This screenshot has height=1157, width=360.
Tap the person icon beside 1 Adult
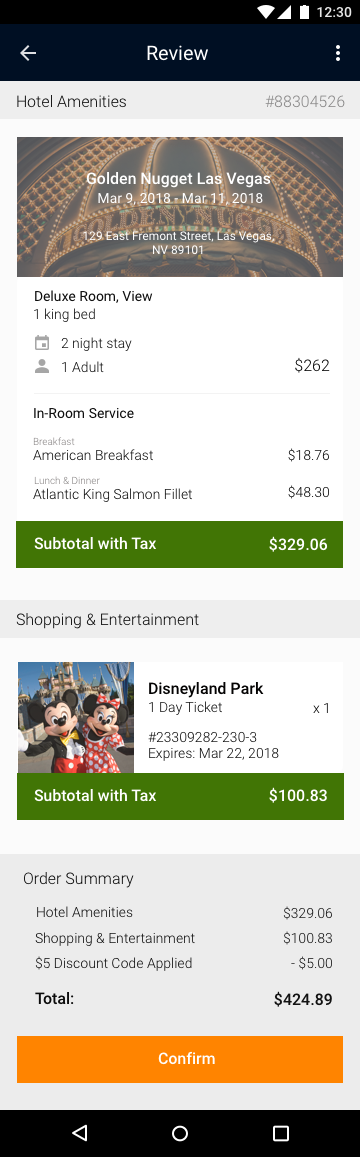coord(43,367)
